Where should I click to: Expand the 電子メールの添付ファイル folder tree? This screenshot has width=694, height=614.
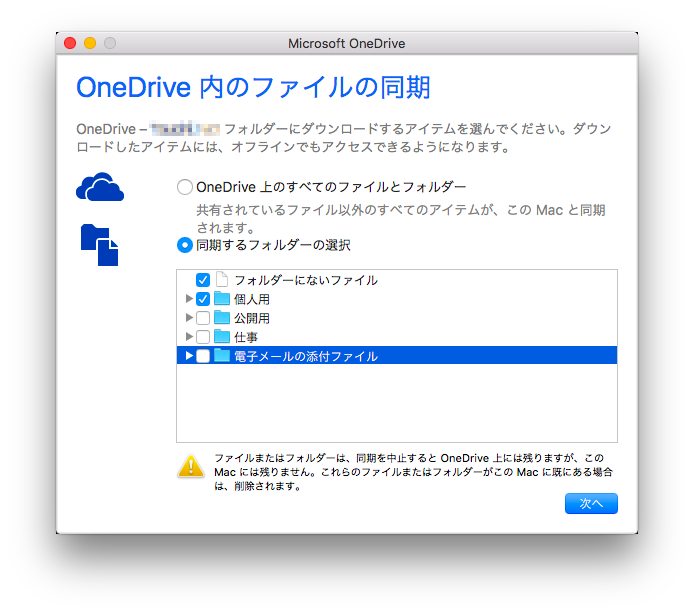click(x=189, y=355)
